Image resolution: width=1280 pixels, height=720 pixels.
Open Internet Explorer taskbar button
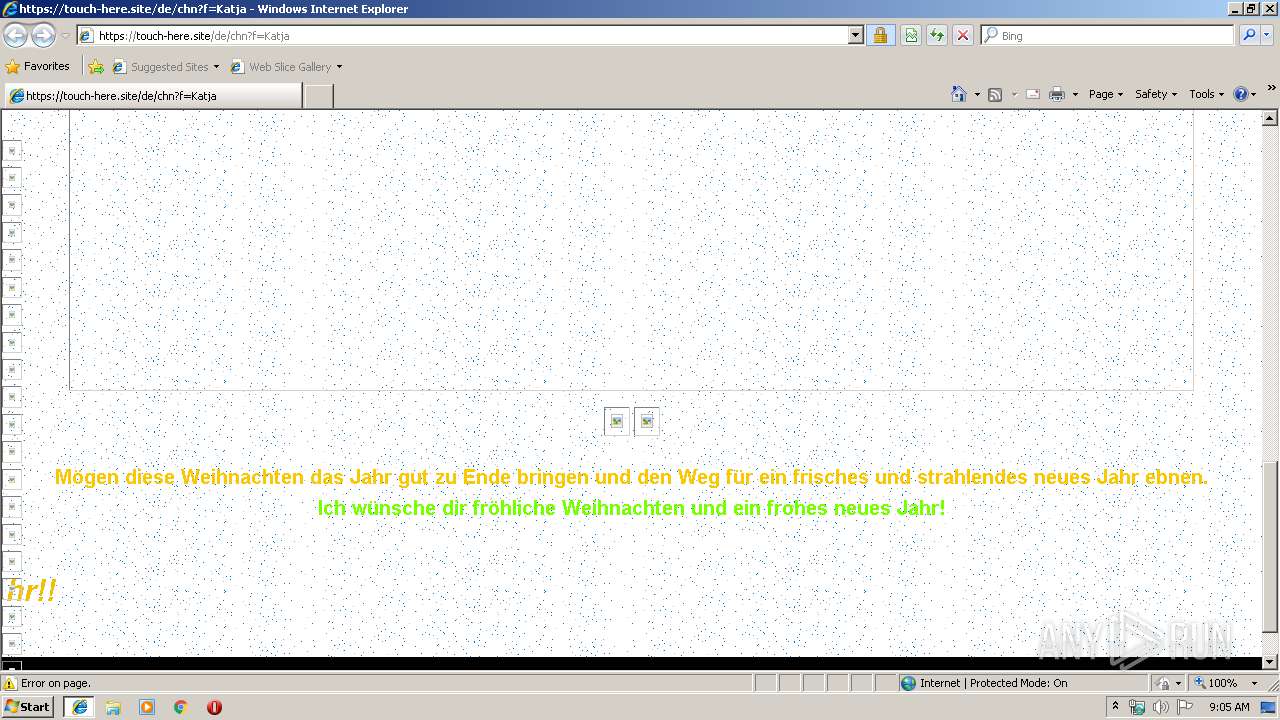(x=79, y=707)
